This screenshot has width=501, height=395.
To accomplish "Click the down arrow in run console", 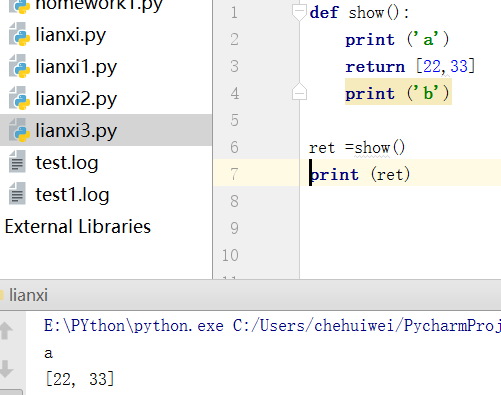I will 6,369.
